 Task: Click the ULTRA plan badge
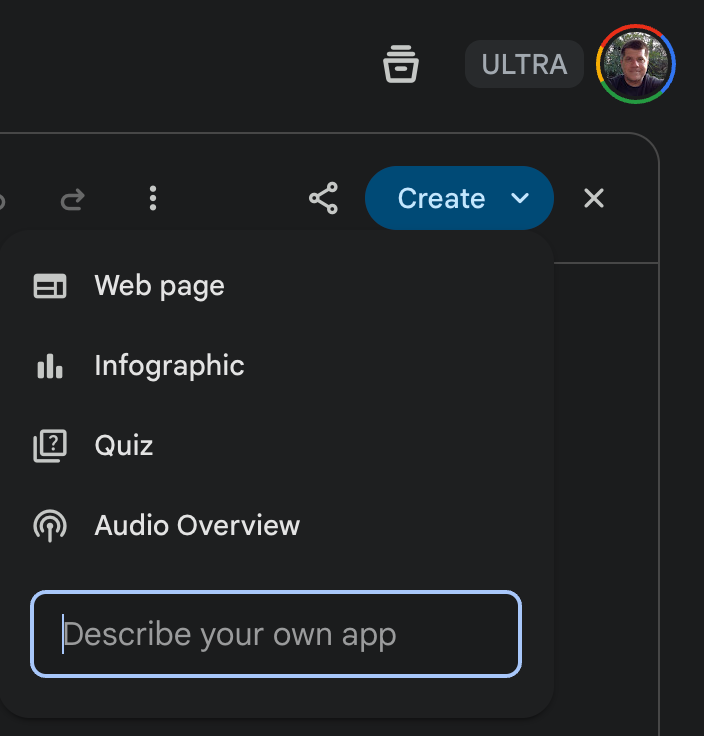click(x=524, y=64)
